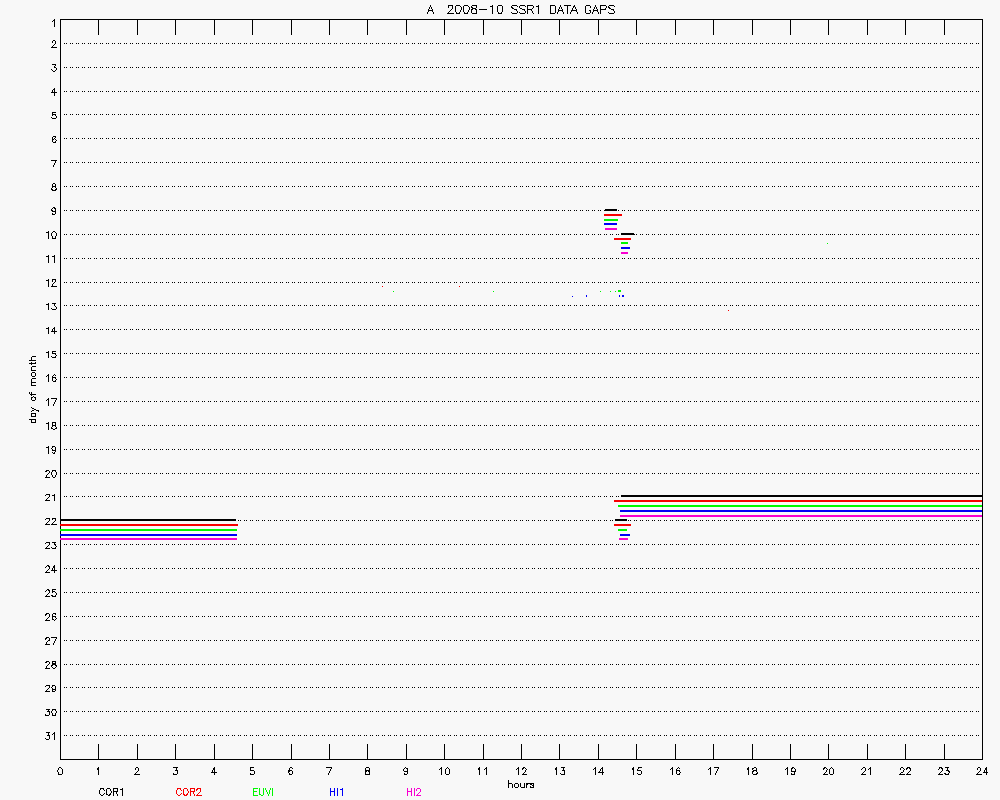
Task: Click the hour 12 x-axis tick label
Action: [521, 771]
